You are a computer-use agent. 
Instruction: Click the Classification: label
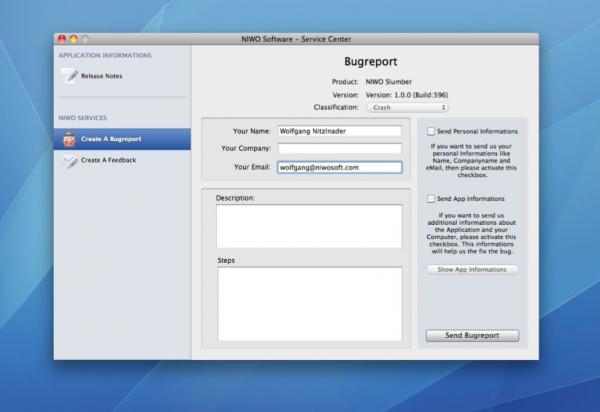tap(336, 107)
